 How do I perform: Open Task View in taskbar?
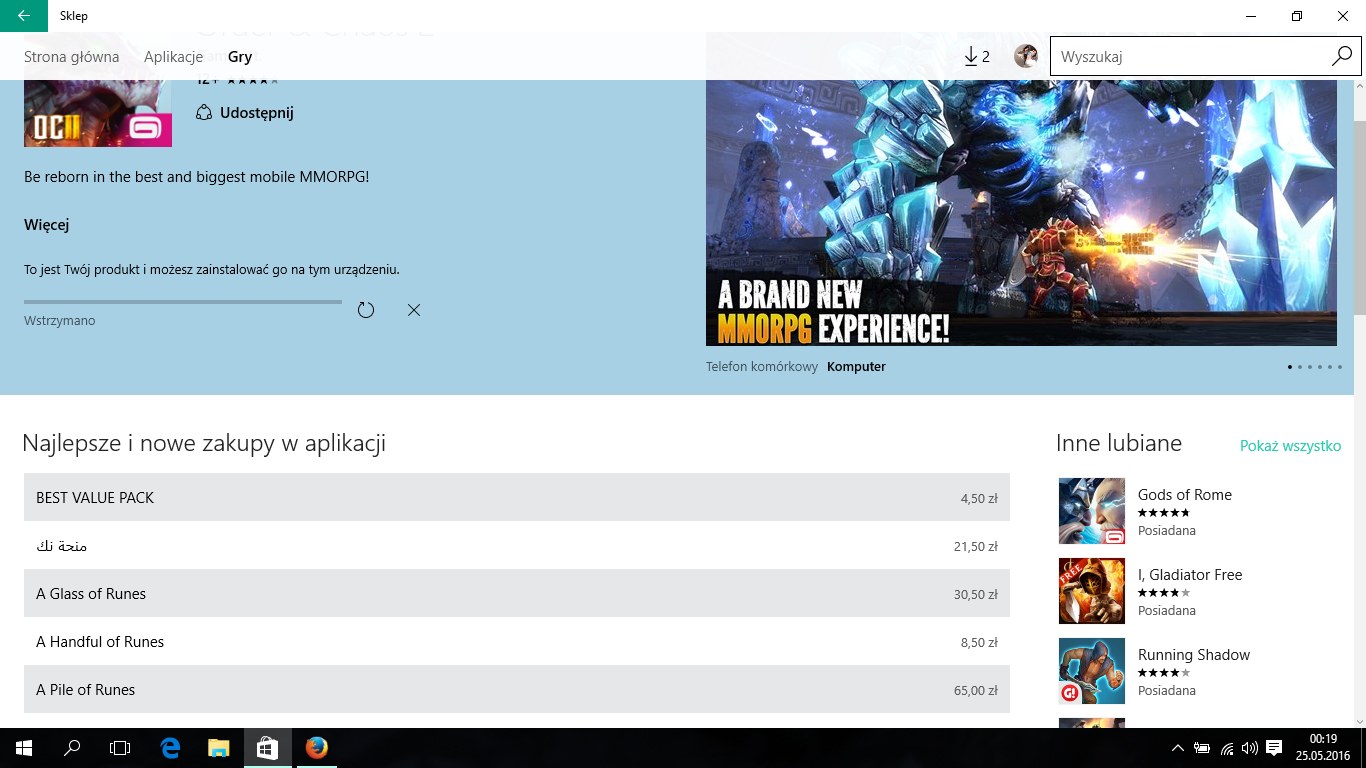click(120, 748)
